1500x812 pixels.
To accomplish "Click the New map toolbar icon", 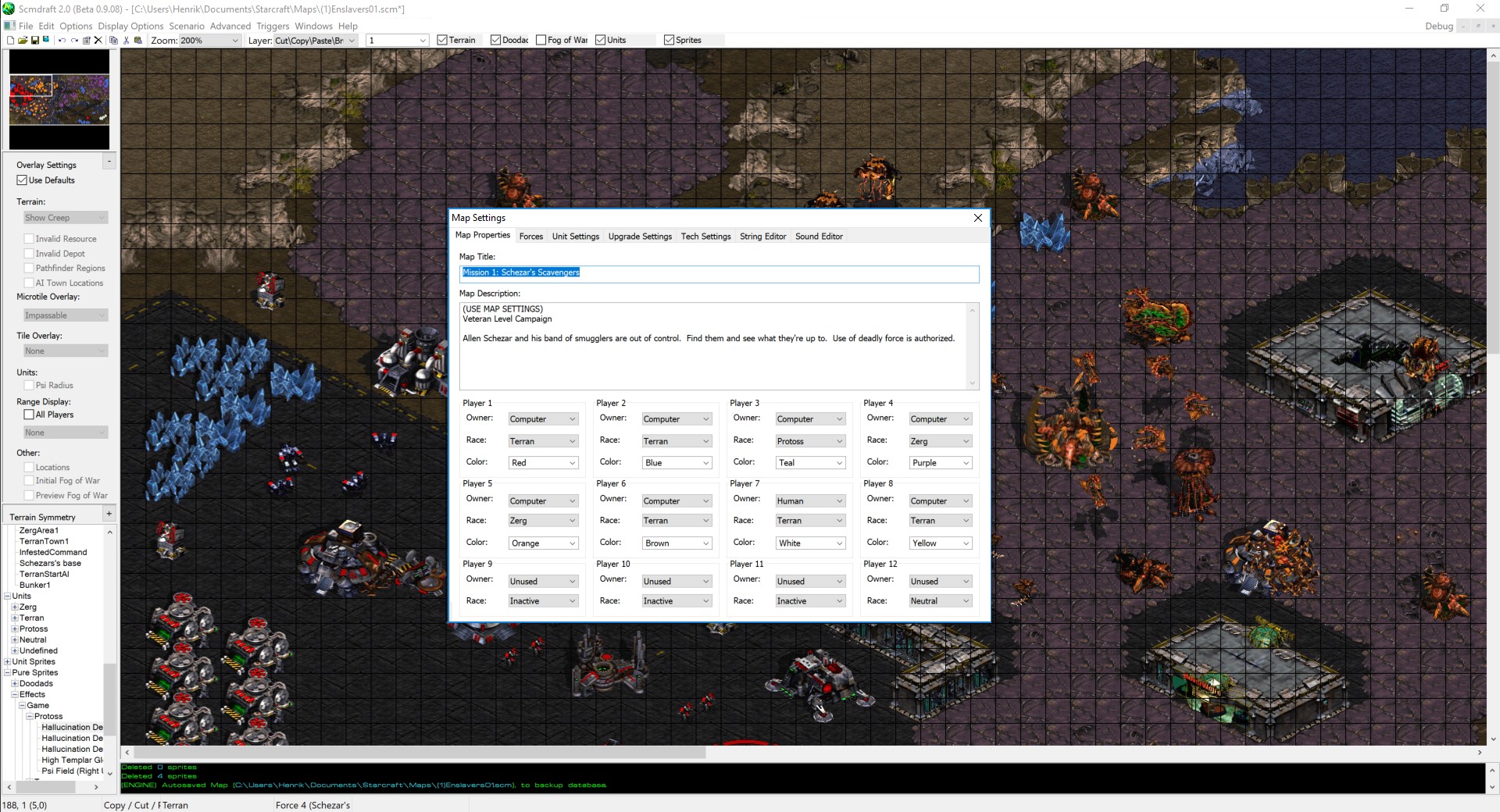I will pos(10,41).
